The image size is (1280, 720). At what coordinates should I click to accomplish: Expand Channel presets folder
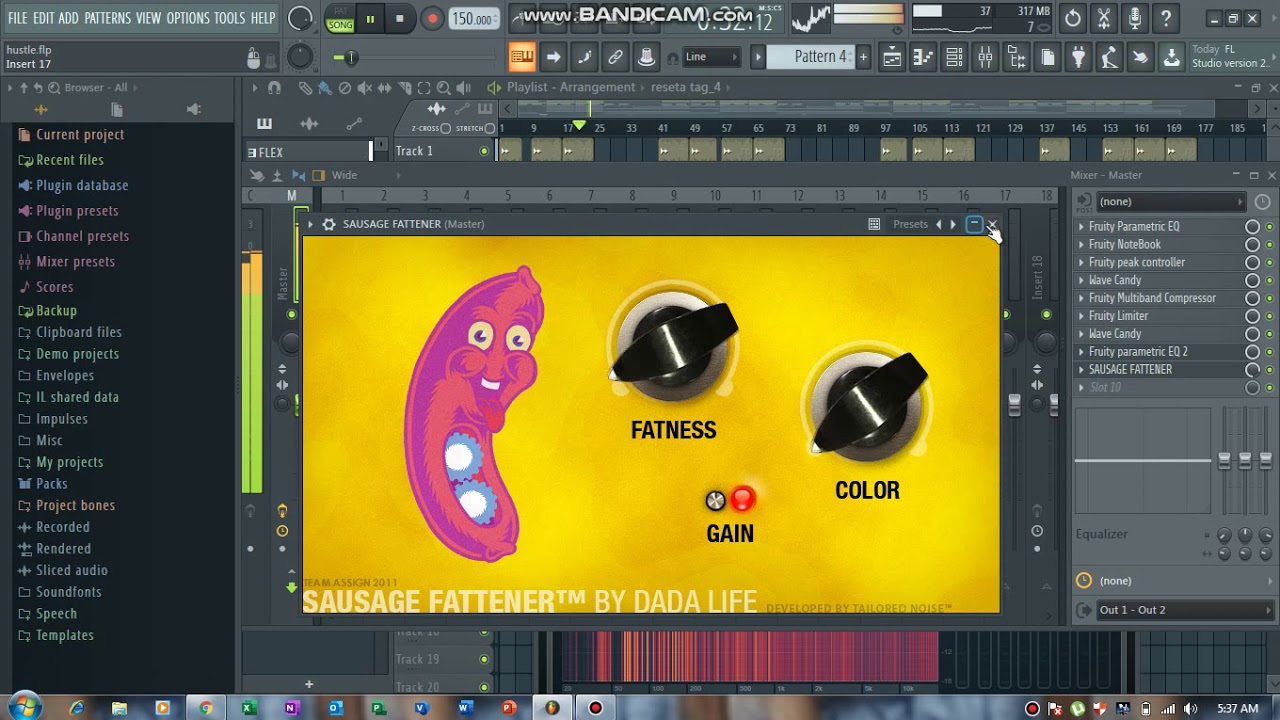[x=82, y=236]
